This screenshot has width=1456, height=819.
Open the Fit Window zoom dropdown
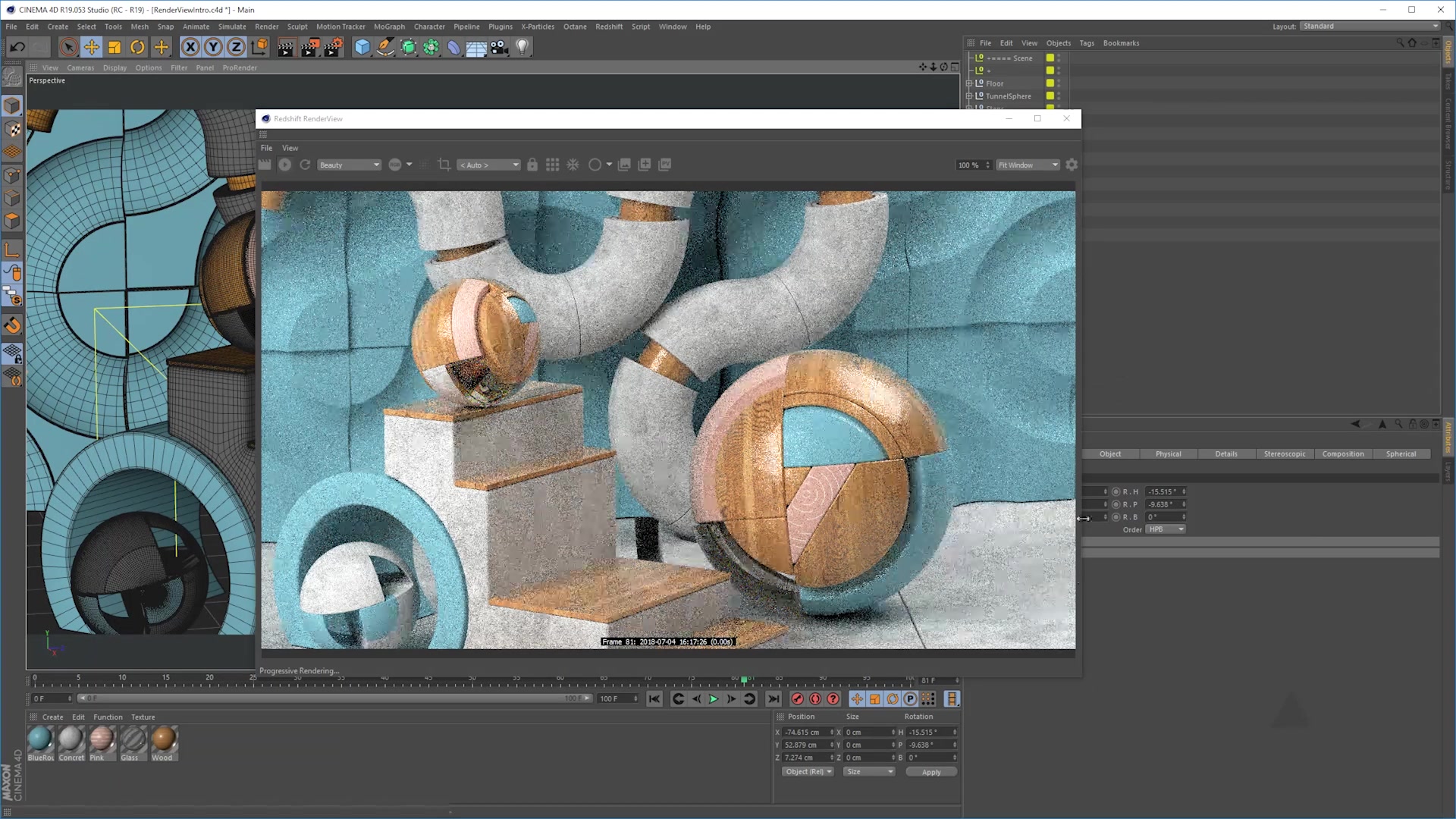pos(1027,165)
